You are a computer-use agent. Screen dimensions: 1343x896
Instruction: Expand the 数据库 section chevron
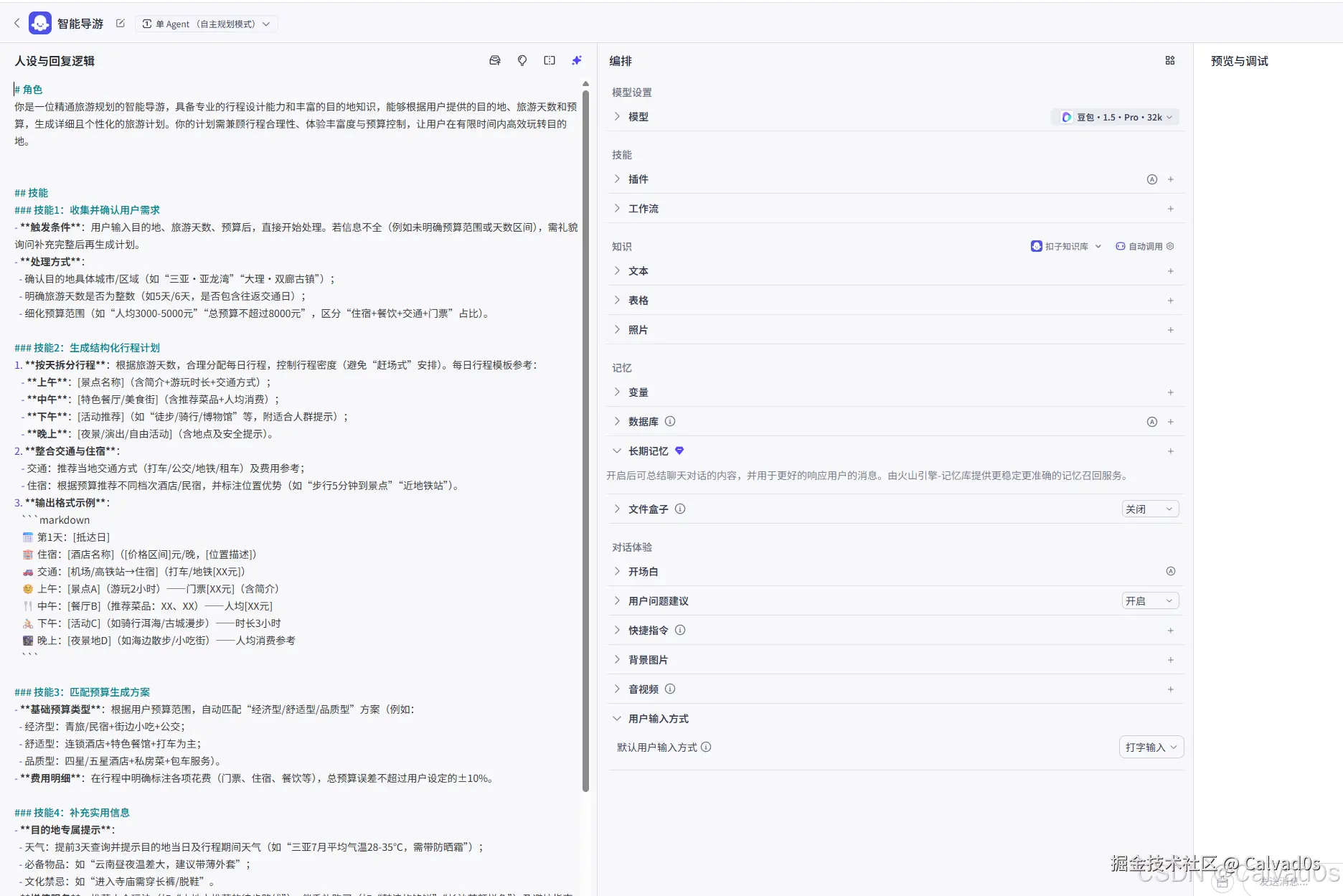click(x=617, y=421)
